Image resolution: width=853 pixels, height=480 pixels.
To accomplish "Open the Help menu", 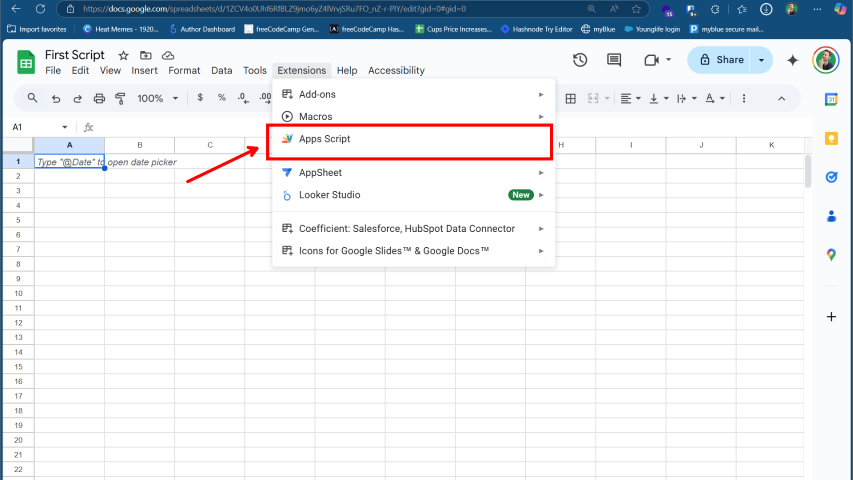I will (347, 71).
